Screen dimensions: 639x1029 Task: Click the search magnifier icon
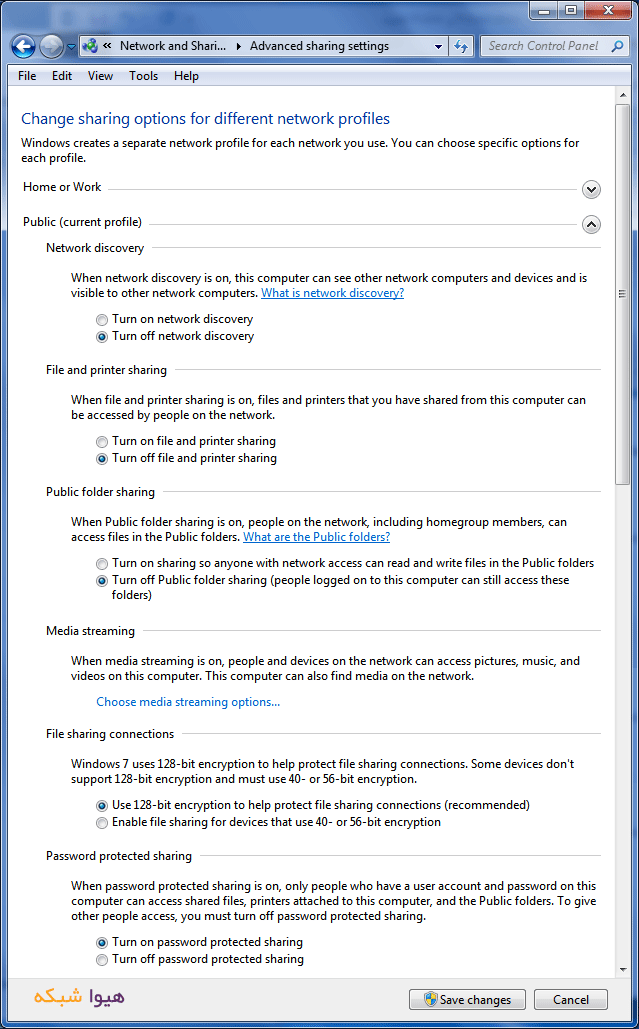tap(617, 46)
